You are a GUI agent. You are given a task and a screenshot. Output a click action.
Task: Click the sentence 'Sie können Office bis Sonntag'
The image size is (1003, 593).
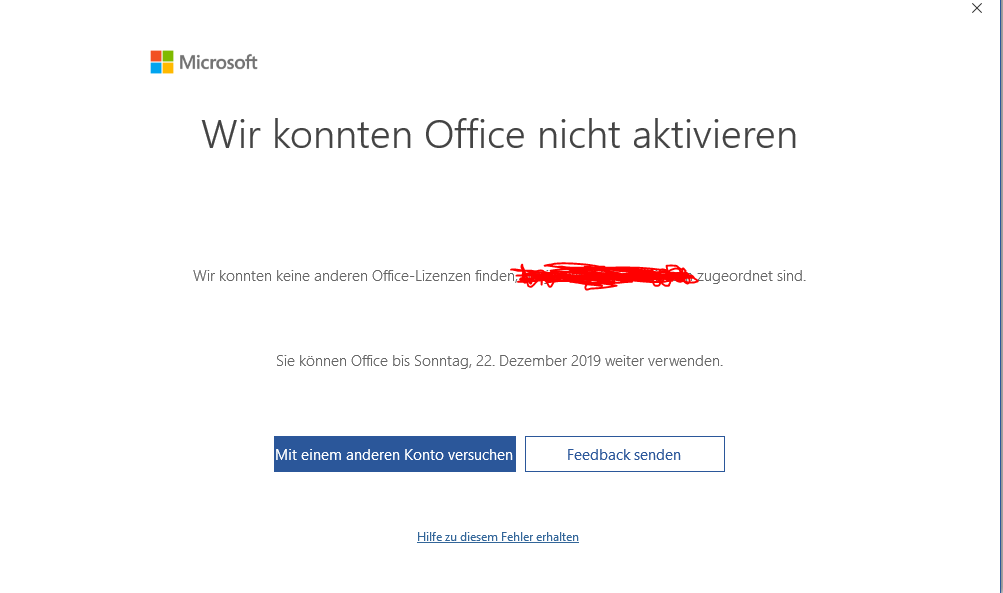pyautogui.click(x=374, y=361)
